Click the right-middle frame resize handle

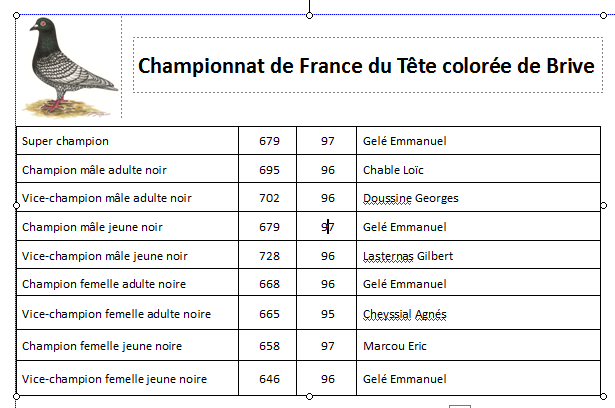(603, 205)
